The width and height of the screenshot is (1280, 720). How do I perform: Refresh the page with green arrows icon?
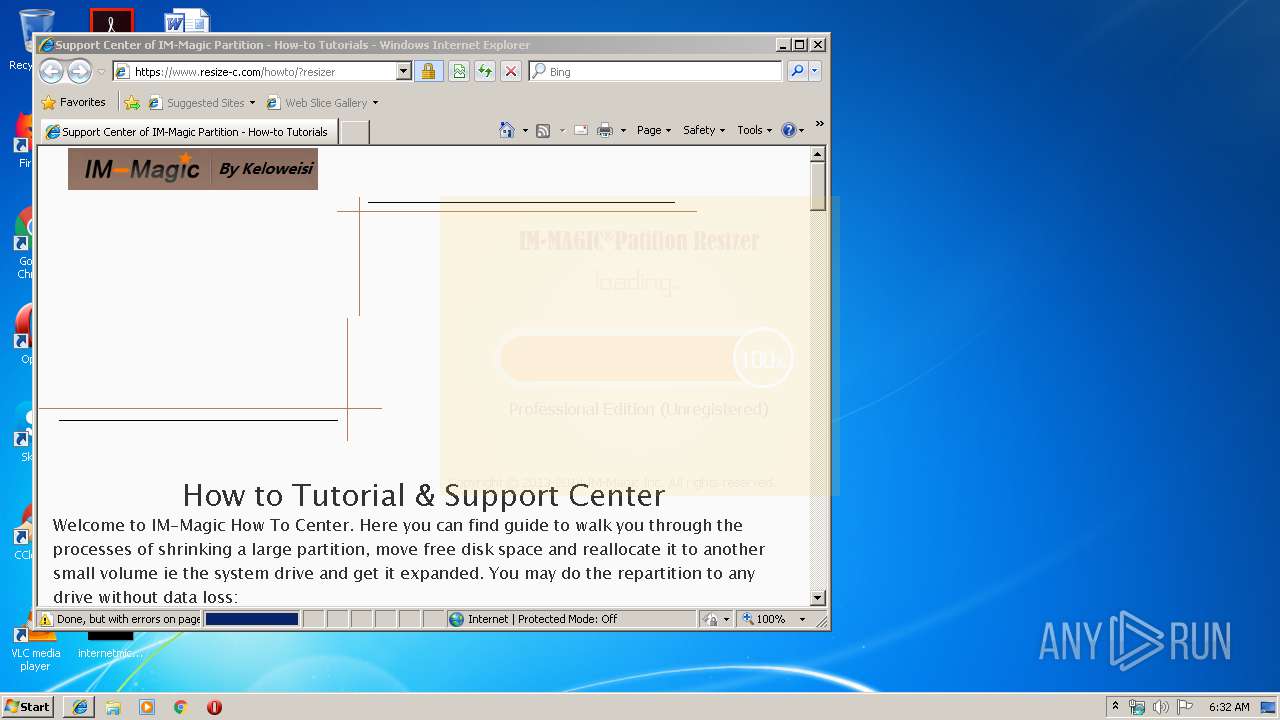[485, 71]
